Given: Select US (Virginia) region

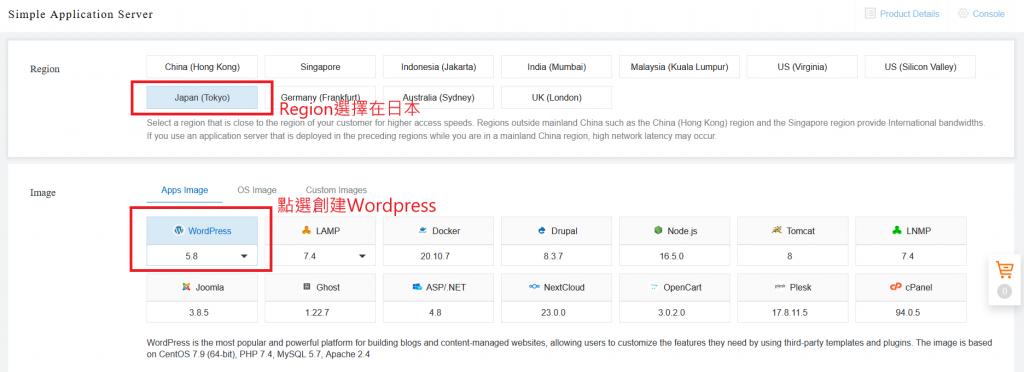Looking at the screenshot, I should 802,67.
